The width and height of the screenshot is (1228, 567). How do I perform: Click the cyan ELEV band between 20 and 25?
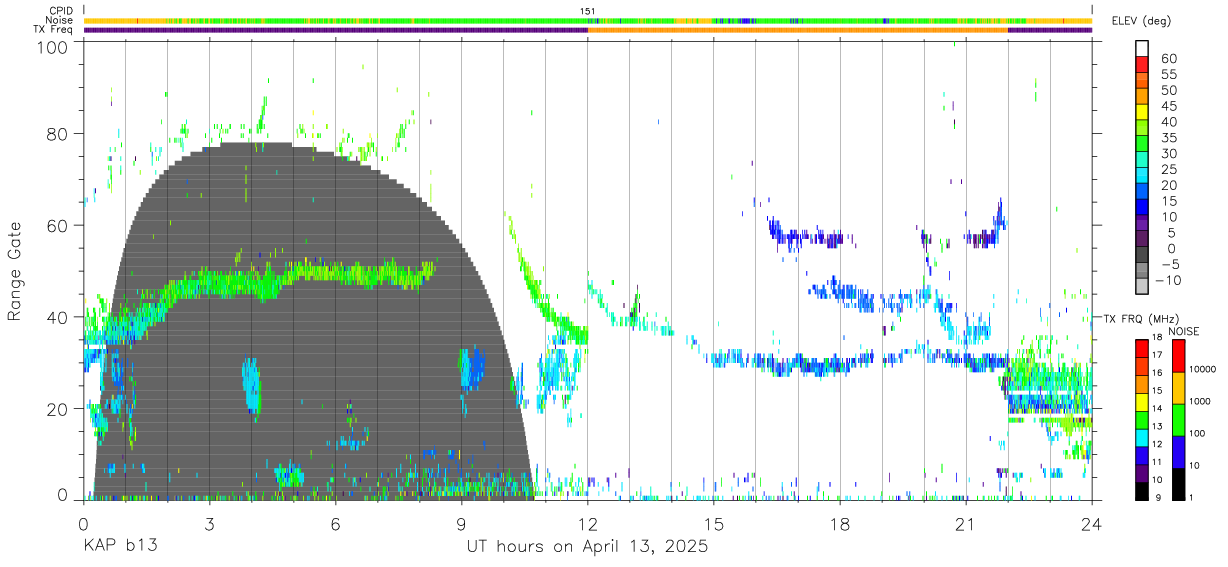[1142, 177]
